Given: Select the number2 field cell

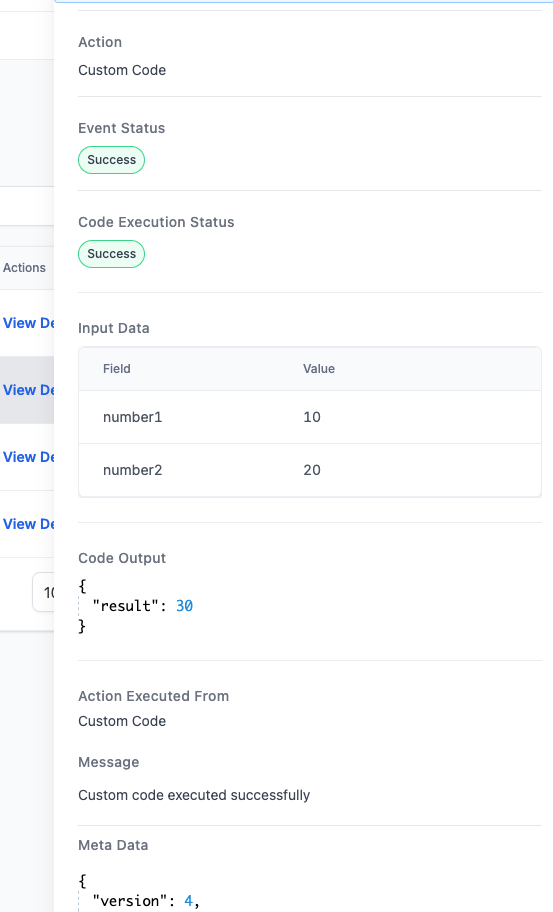Looking at the screenshot, I should tap(133, 470).
